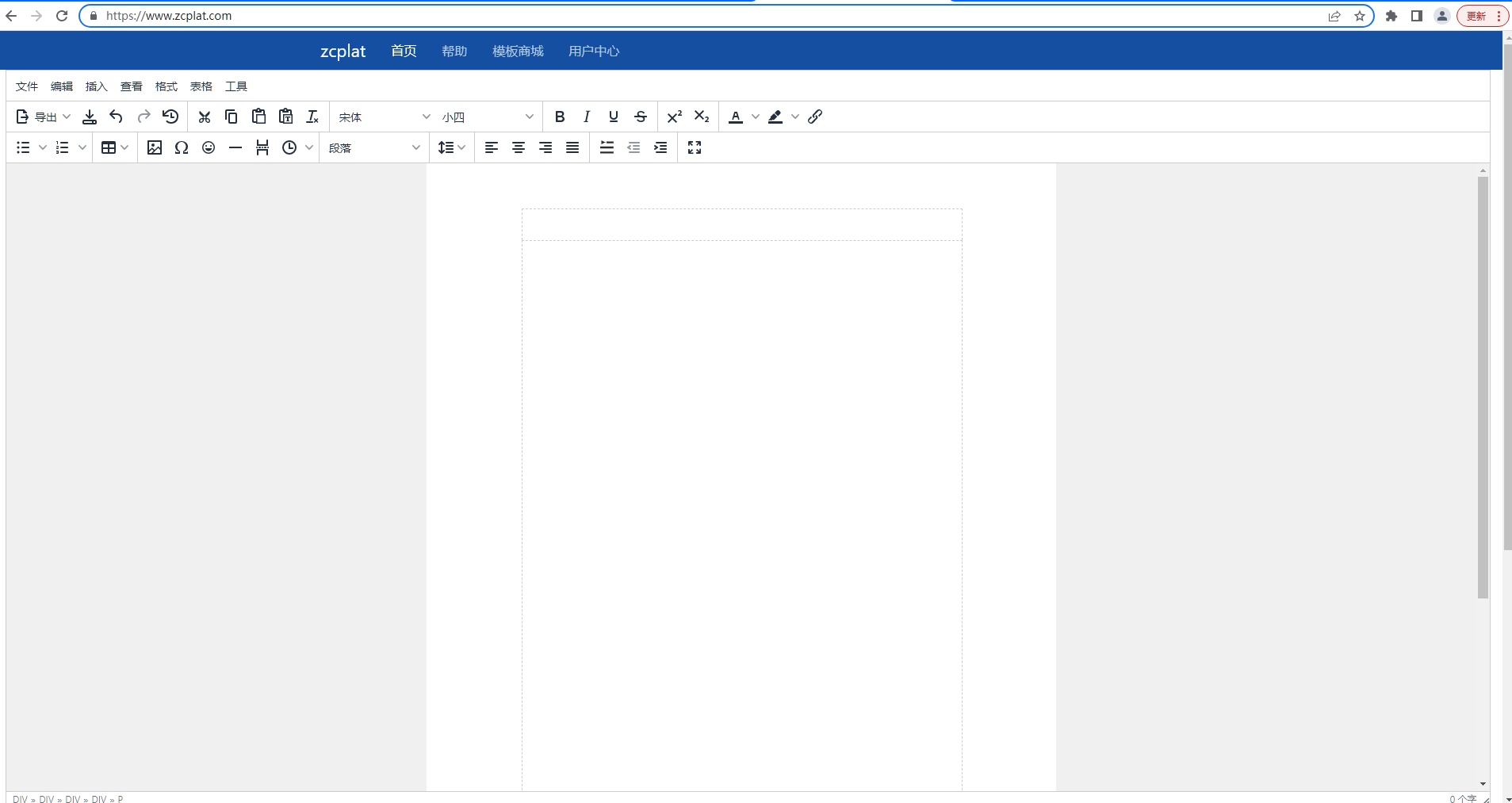Toggle bold formatting
Screen dimensions: 1512x803
pos(560,117)
